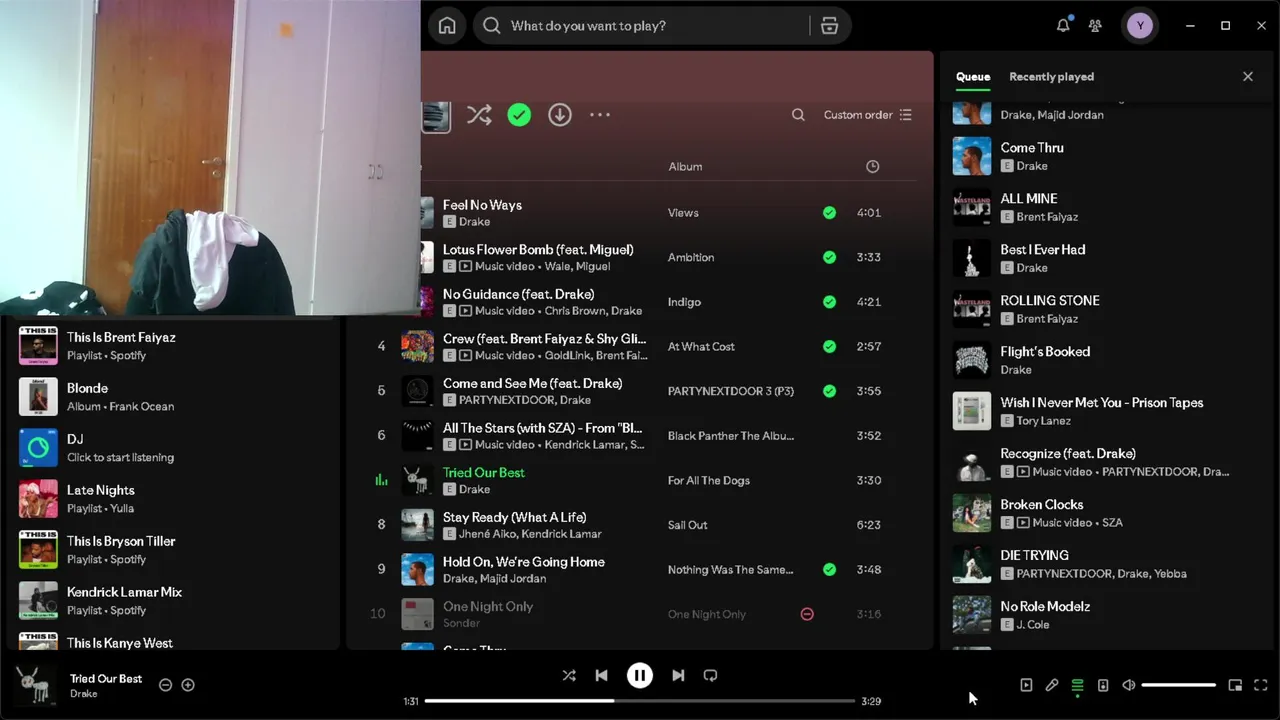Screen dimensions: 1280x720
Task: Open the Views album link
Action: coord(683,213)
